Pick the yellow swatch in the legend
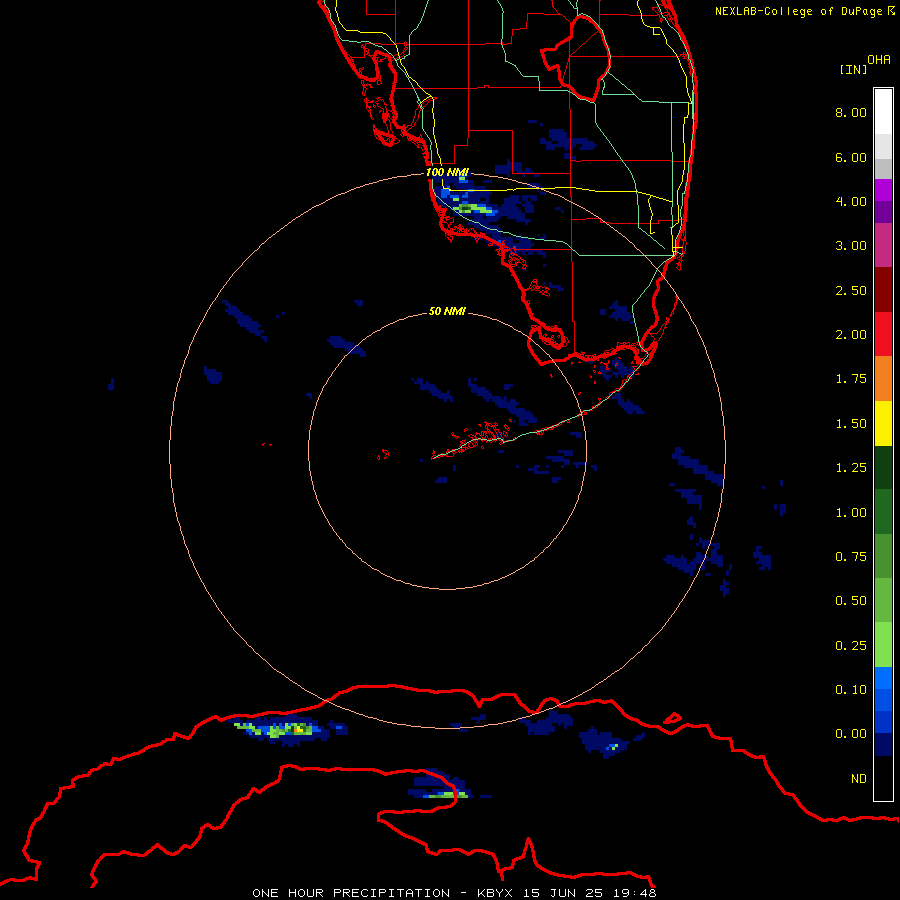 (x=883, y=424)
